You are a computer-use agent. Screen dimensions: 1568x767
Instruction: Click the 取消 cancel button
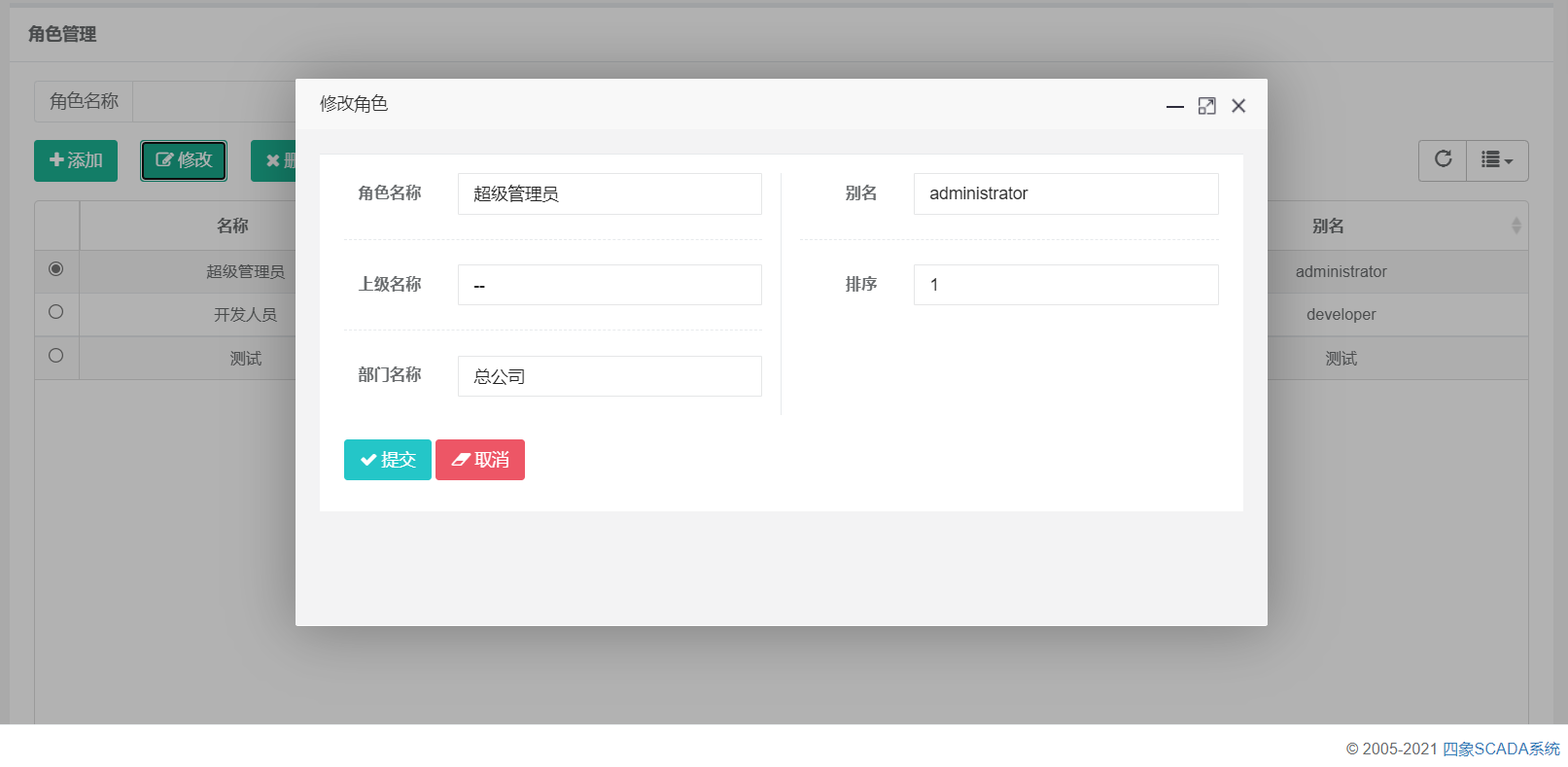[x=480, y=460]
